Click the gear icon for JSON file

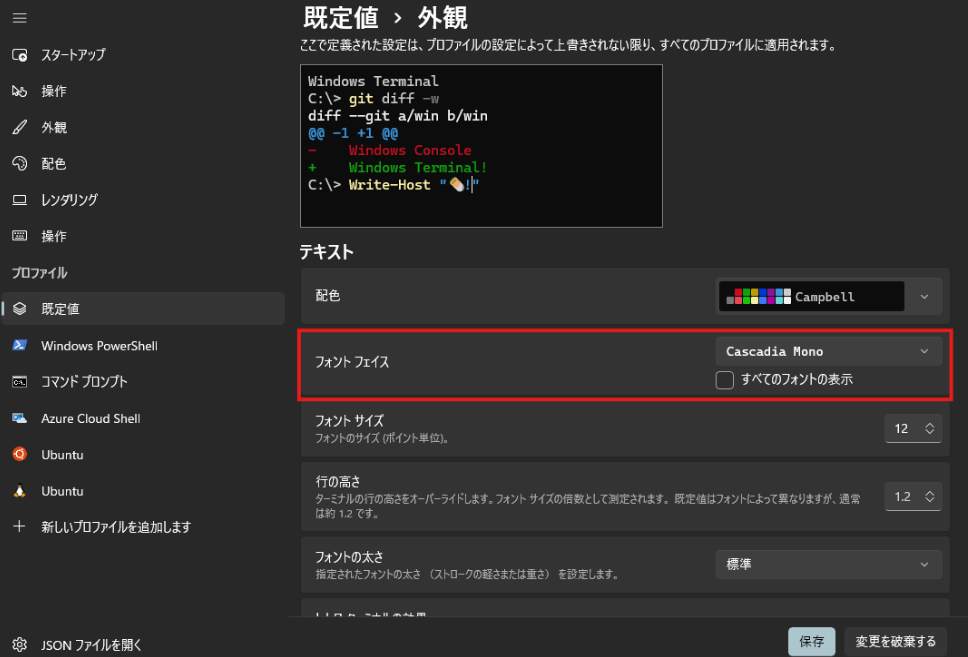20,645
